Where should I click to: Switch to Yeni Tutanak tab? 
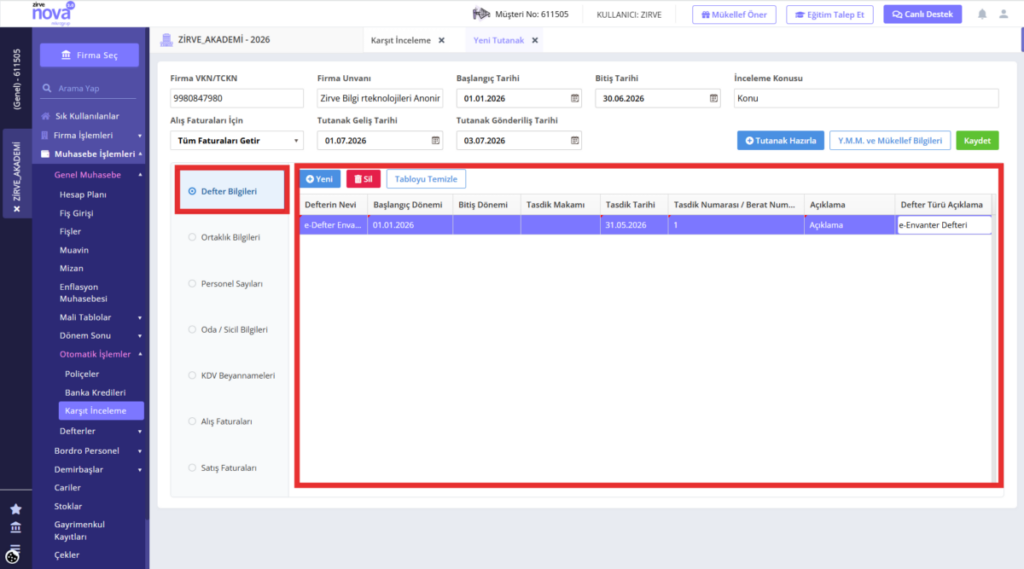pyautogui.click(x=498, y=41)
